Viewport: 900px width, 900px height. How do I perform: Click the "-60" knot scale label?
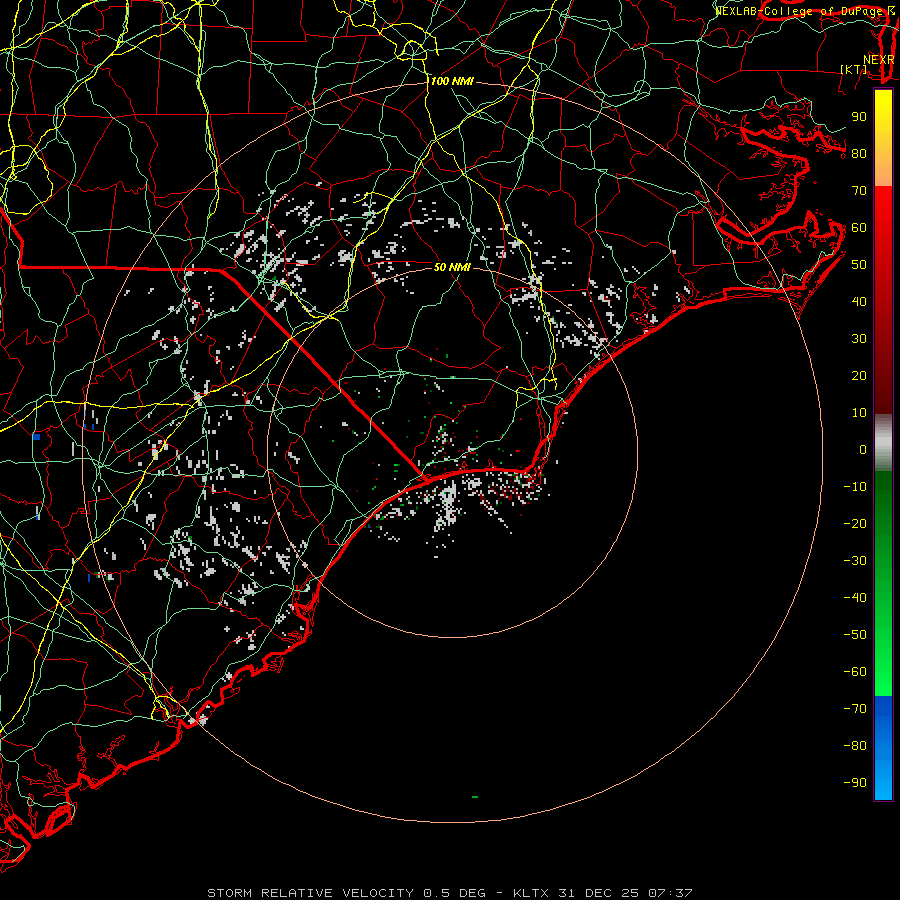pos(855,672)
